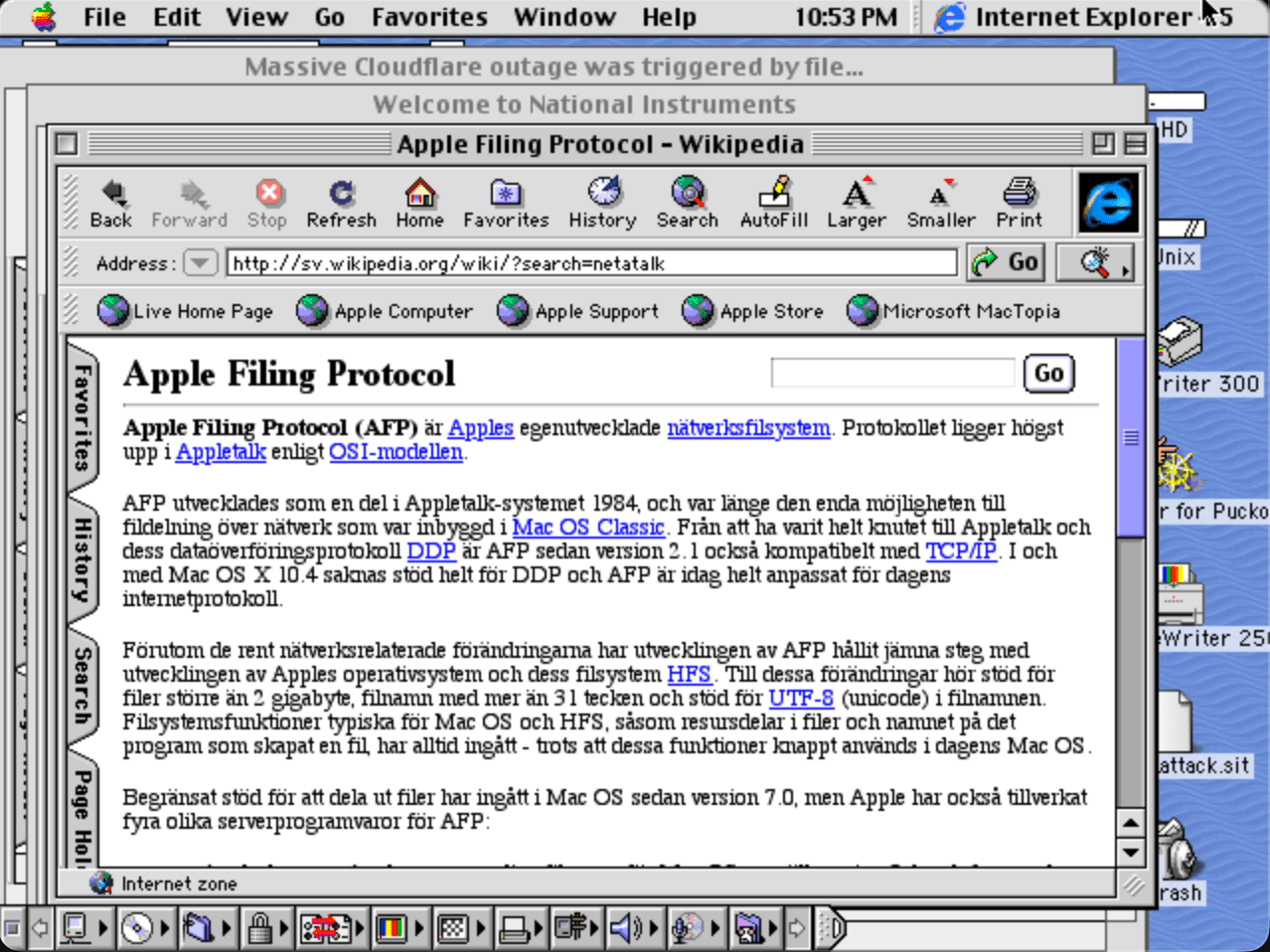The image size is (1270, 952).
Task: Click the Wikipedia search text field
Action: tap(891, 374)
